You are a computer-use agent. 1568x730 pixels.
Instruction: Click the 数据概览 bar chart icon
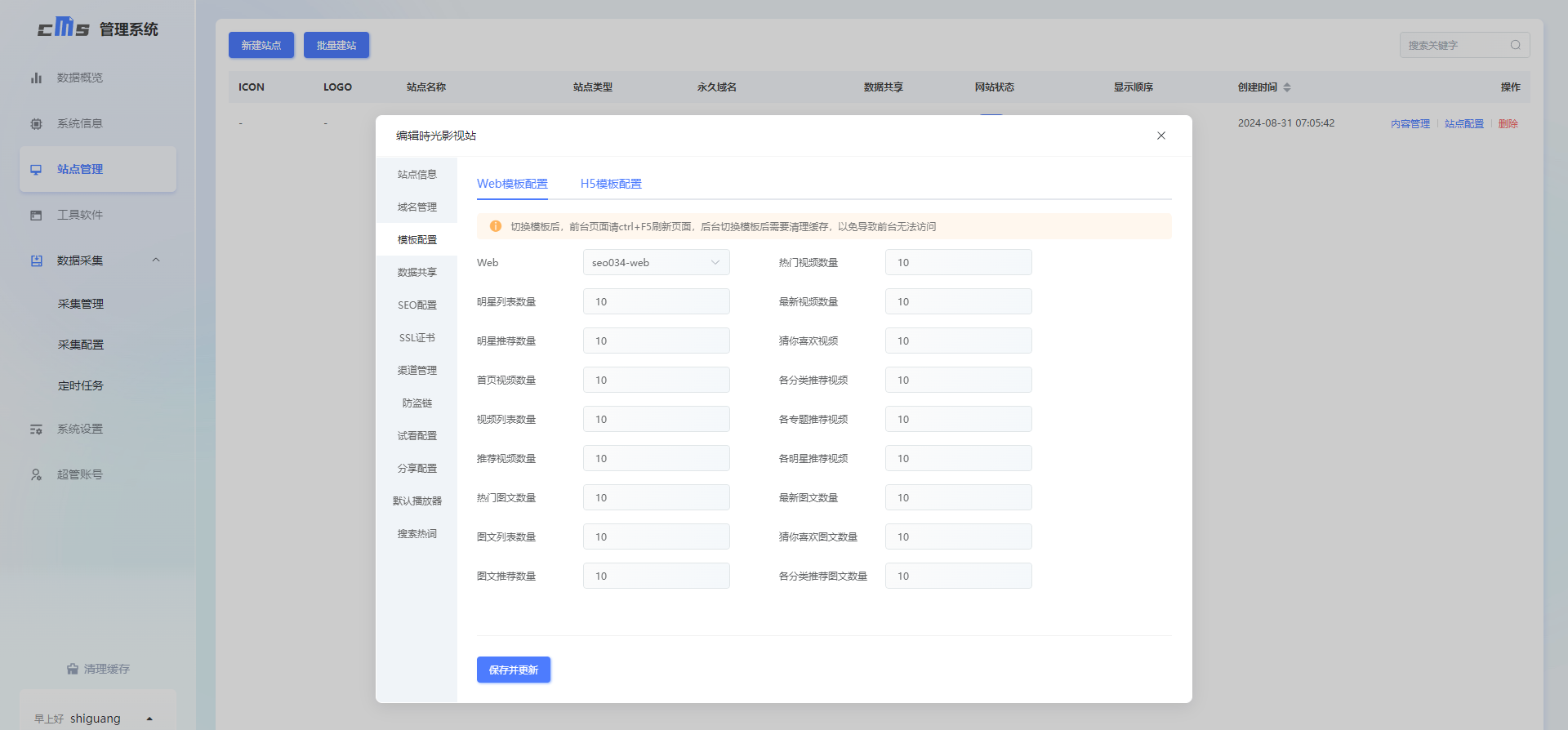coord(36,78)
